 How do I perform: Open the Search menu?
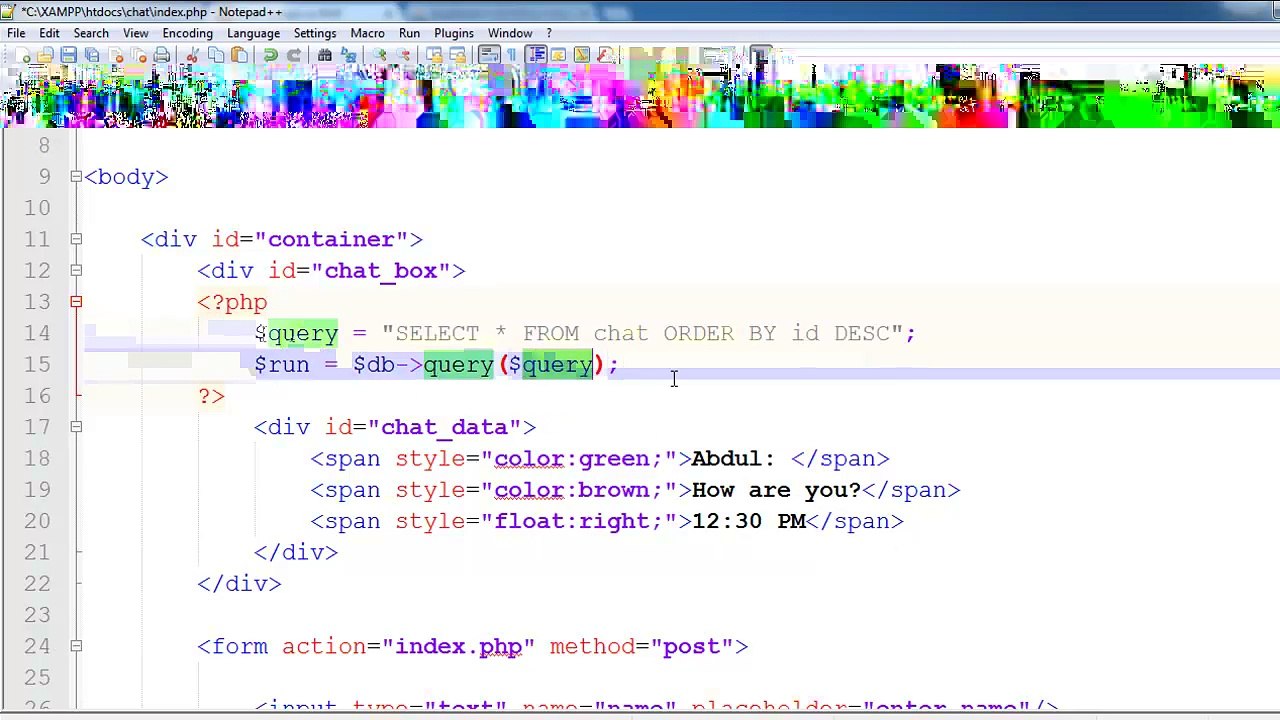pyautogui.click(x=90, y=33)
